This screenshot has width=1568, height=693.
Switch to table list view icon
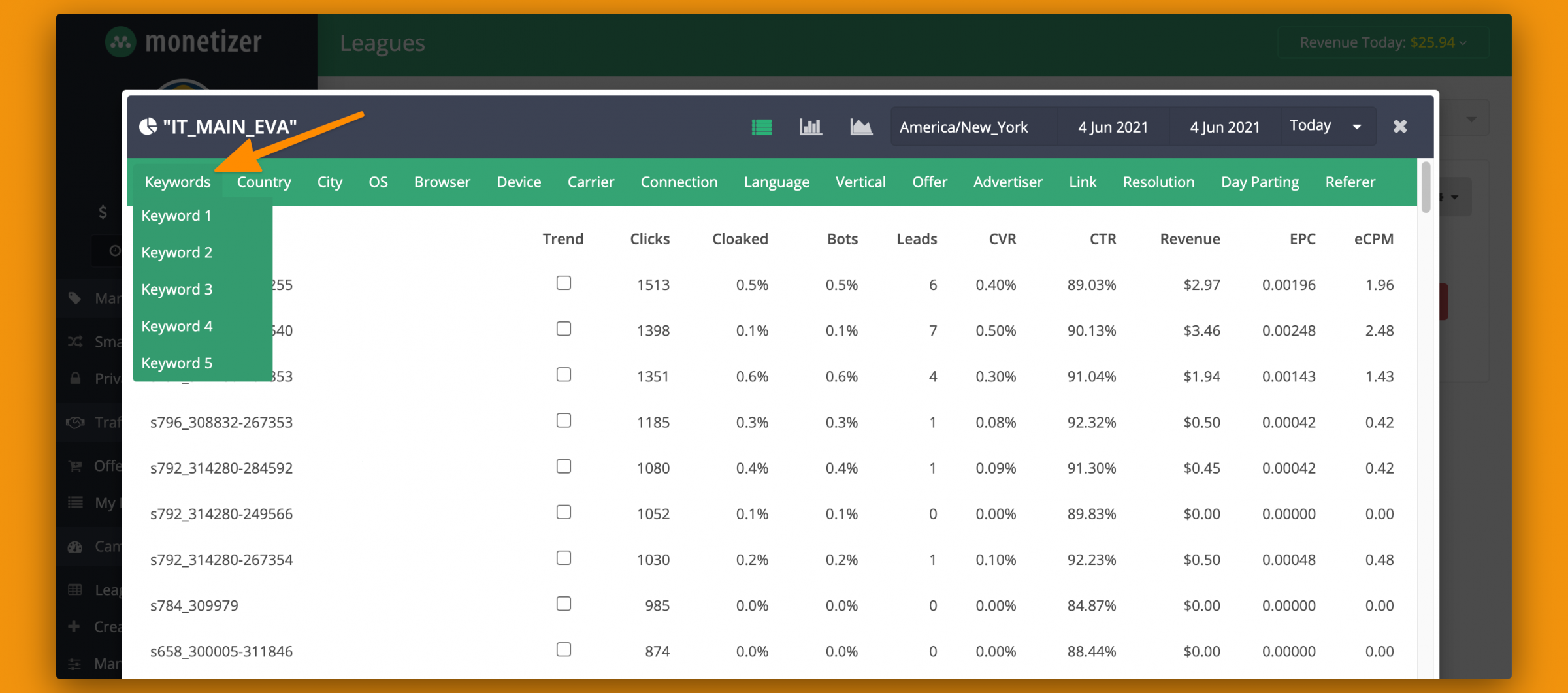point(761,127)
